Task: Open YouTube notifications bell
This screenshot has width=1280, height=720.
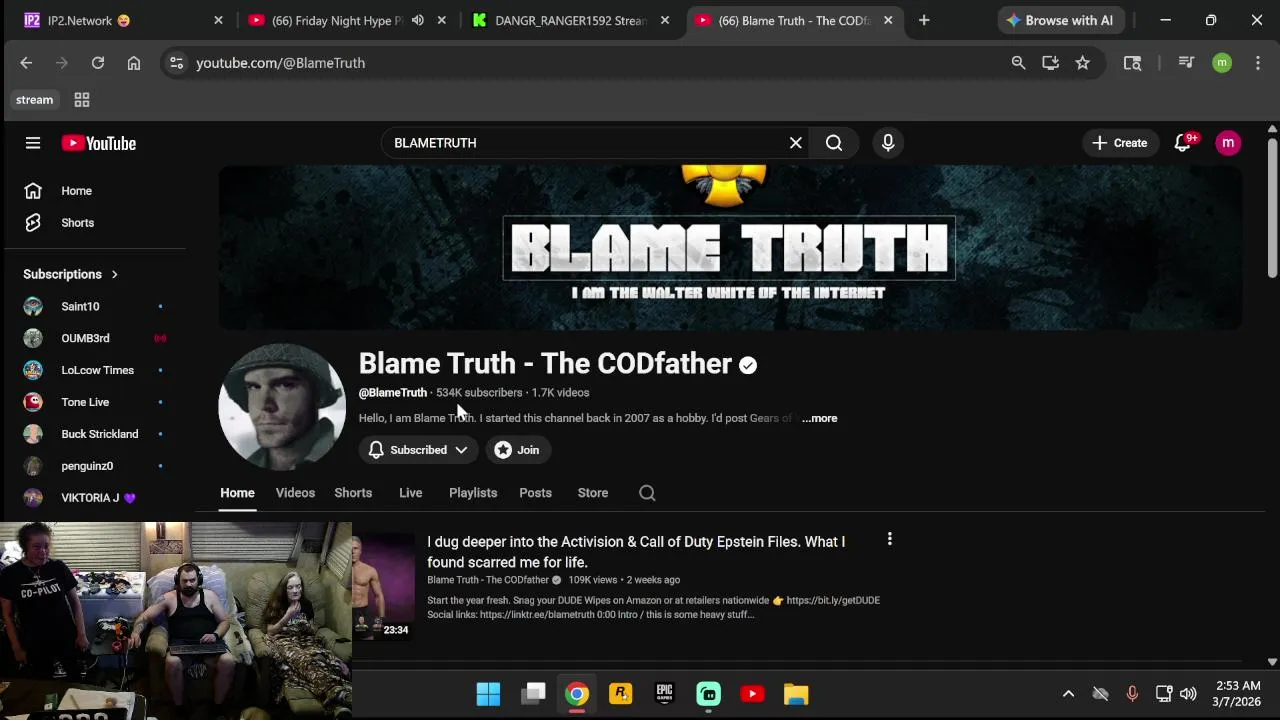Action: tap(1183, 143)
